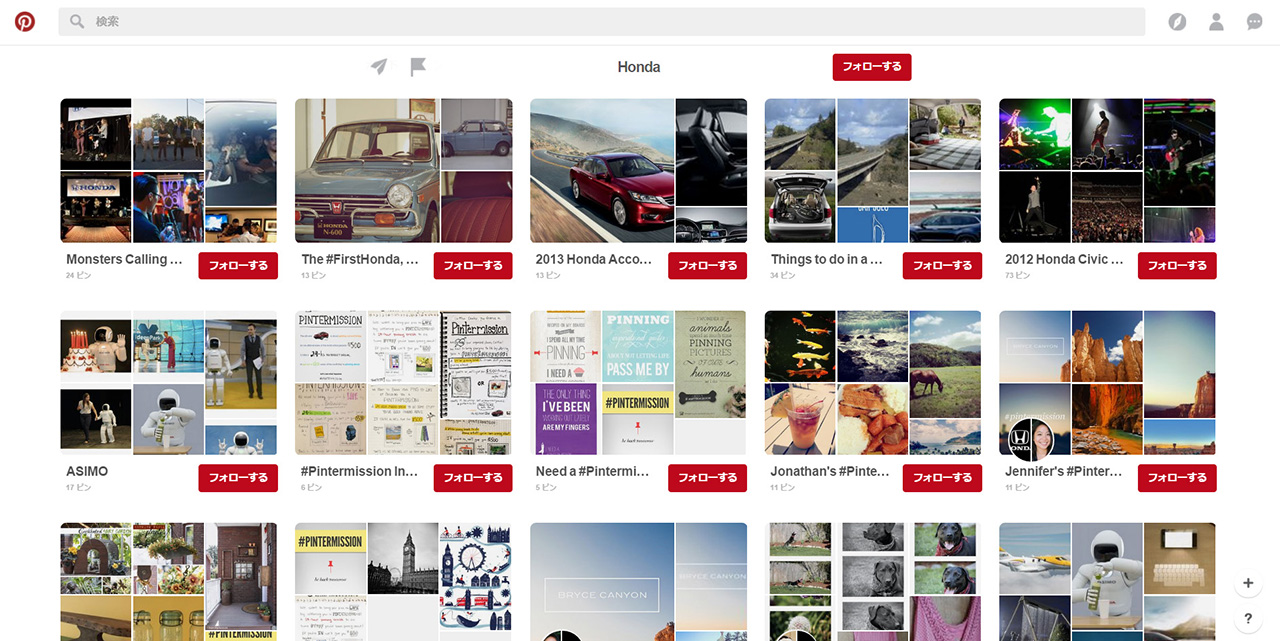The height and width of the screenshot is (641, 1280).
Task: Open the grazing horse photo thumbnail
Action: (945, 364)
